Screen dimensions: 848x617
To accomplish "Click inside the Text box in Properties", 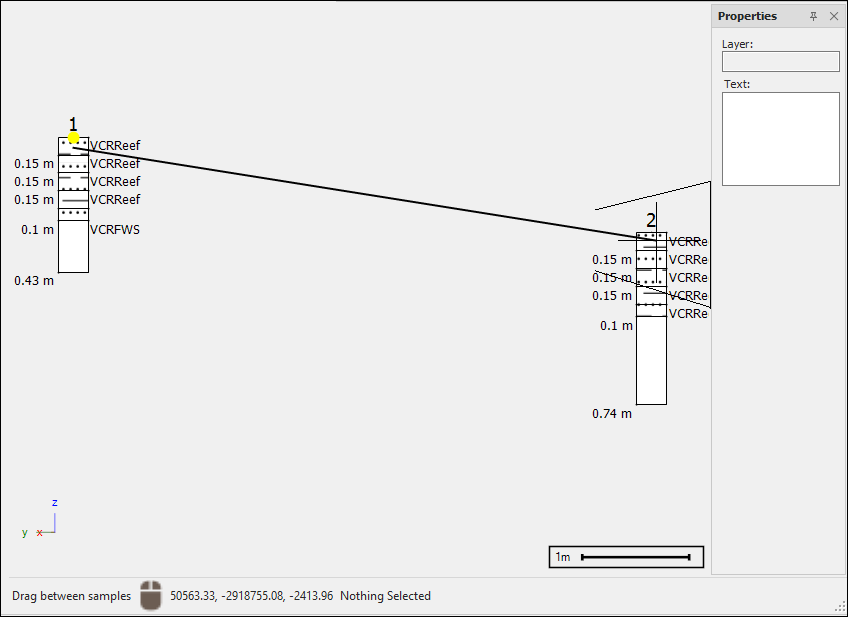I will pos(780,139).
